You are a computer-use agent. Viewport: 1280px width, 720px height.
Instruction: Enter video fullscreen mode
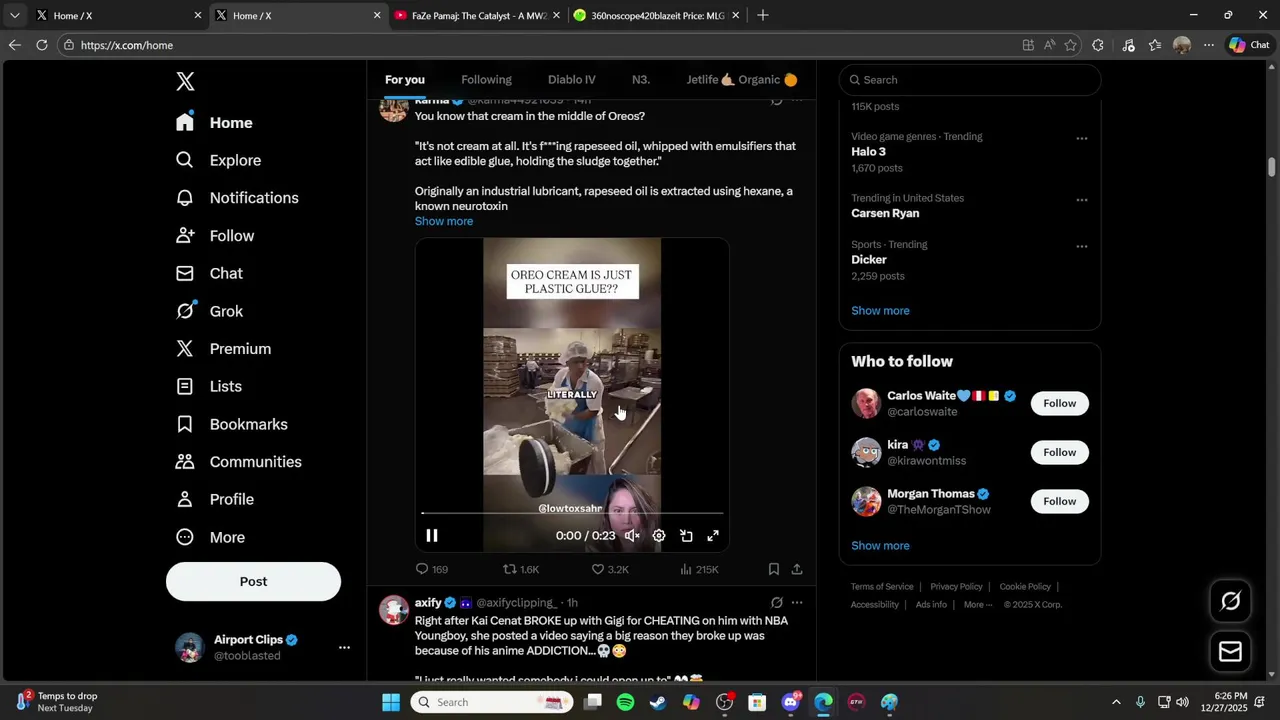(713, 536)
